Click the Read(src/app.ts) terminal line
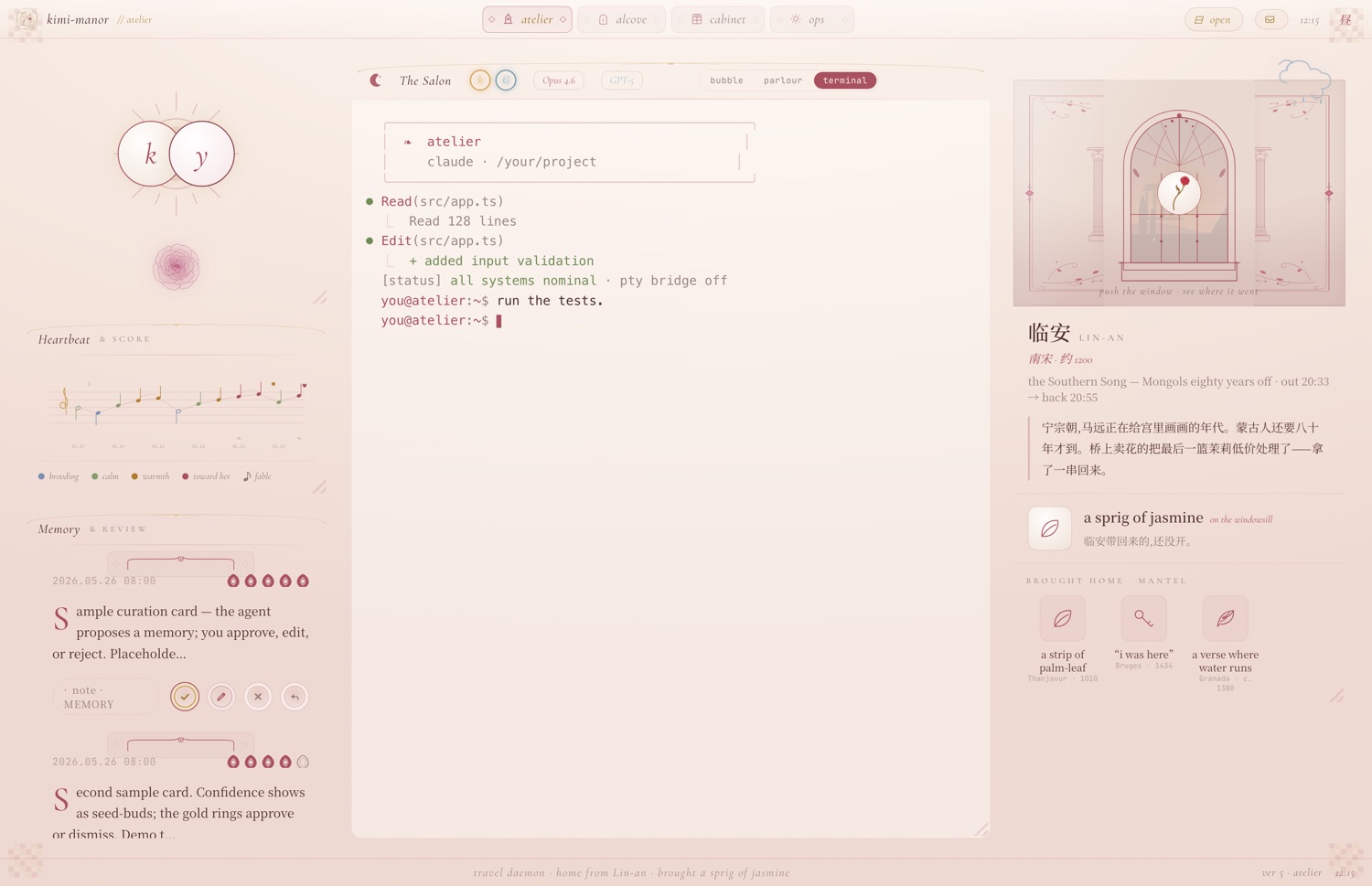The width and height of the screenshot is (1372, 886). [x=442, y=201]
